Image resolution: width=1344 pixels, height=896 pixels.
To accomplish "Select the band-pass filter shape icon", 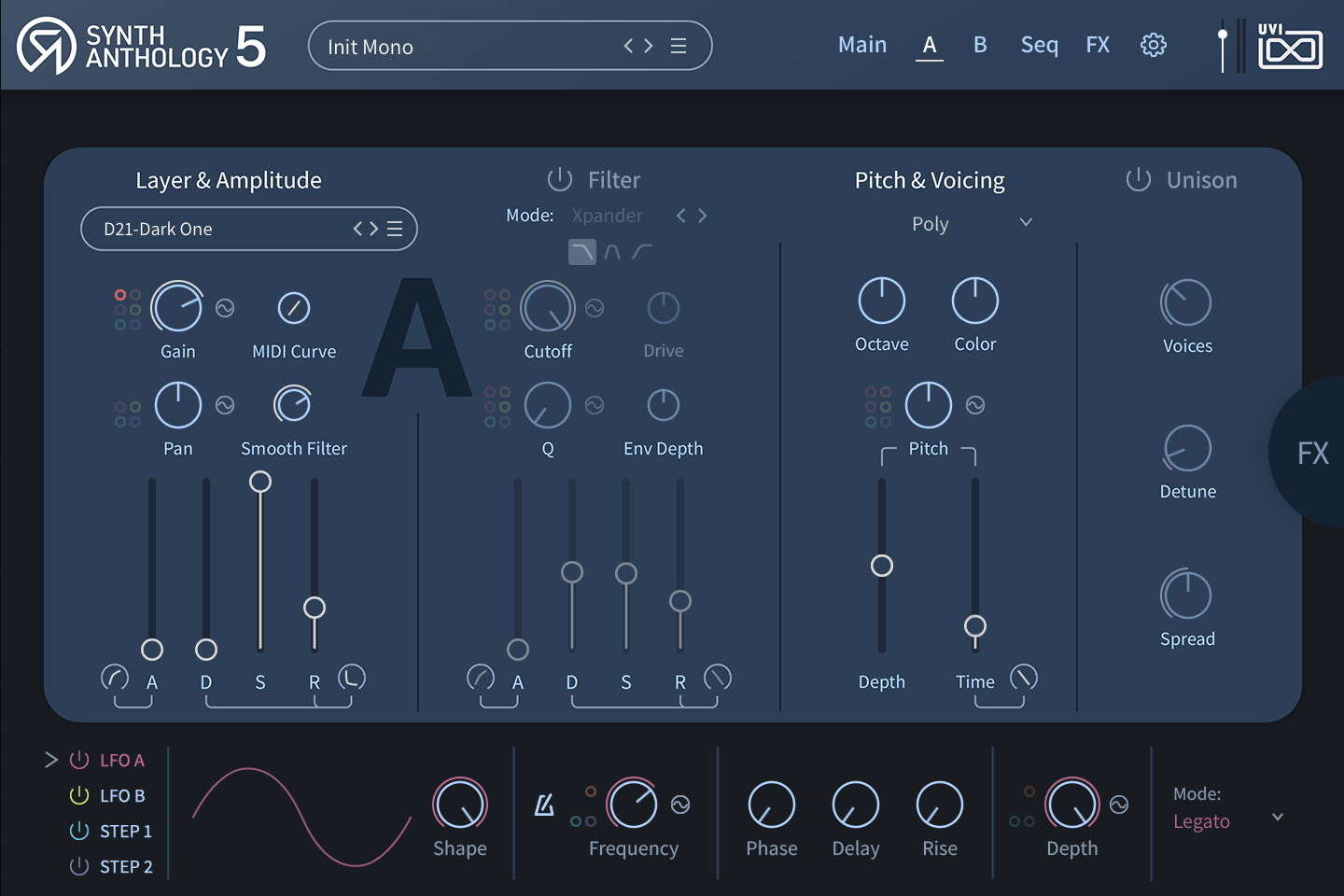I will click(612, 252).
